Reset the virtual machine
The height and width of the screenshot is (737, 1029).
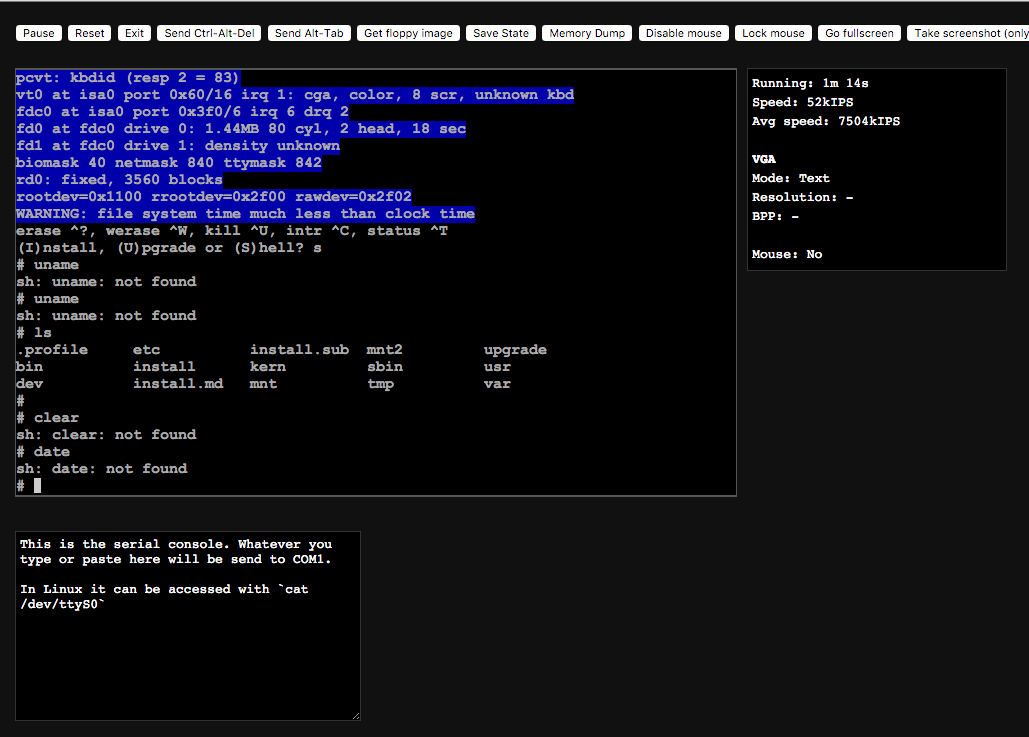click(x=89, y=32)
